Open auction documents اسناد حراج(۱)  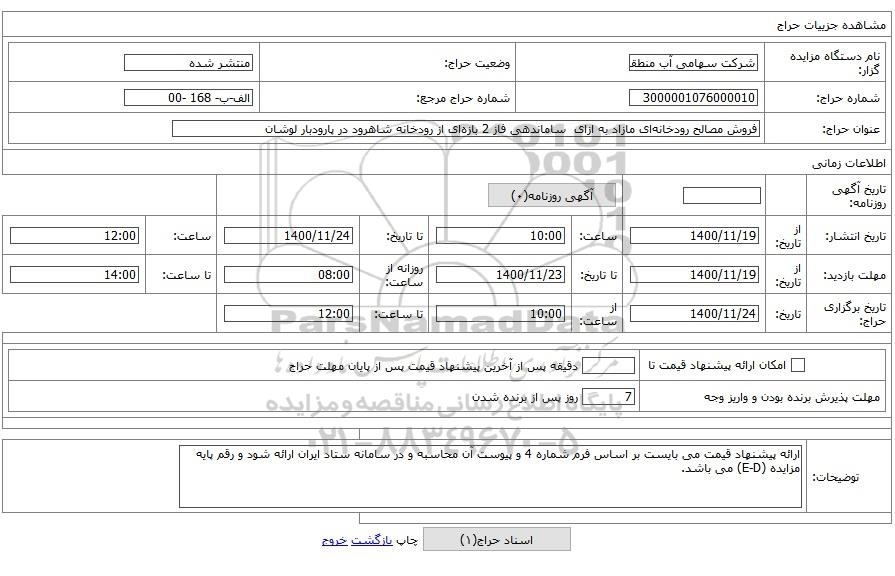pyautogui.click(x=497, y=539)
